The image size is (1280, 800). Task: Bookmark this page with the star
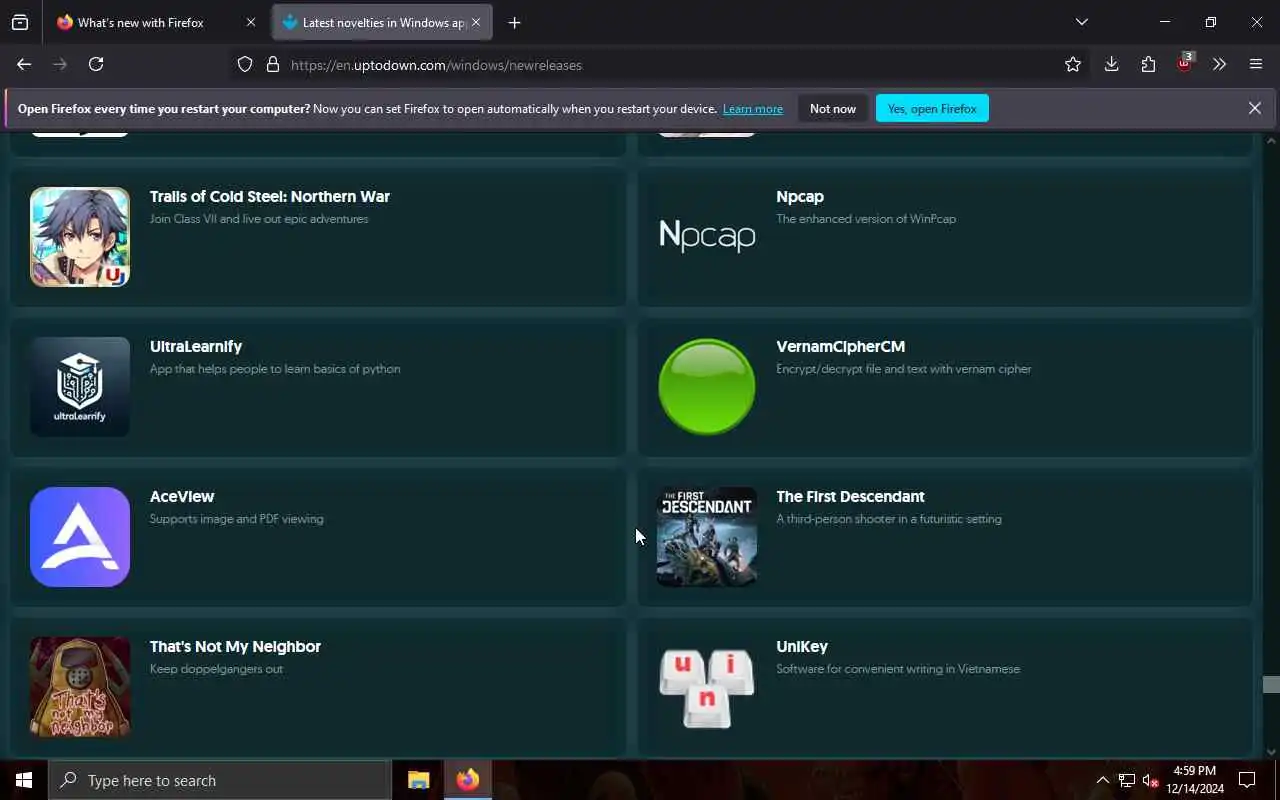(1073, 64)
